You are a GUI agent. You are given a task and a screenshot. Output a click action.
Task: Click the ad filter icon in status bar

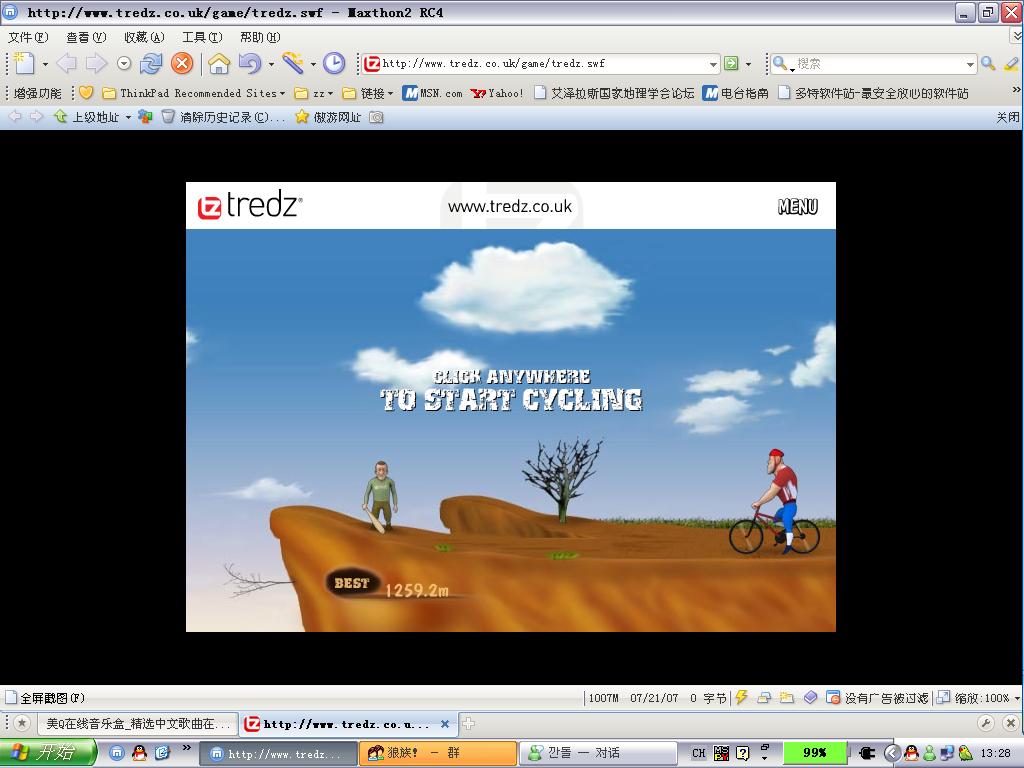(833, 697)
